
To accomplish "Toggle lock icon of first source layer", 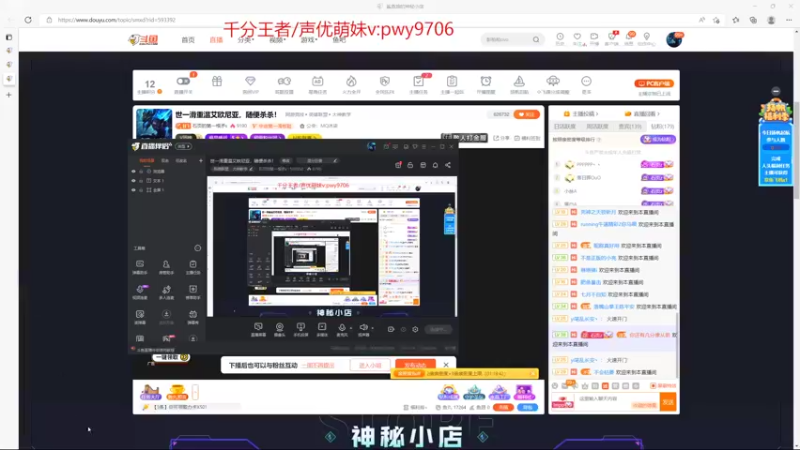I will click(x=141, y=171).
